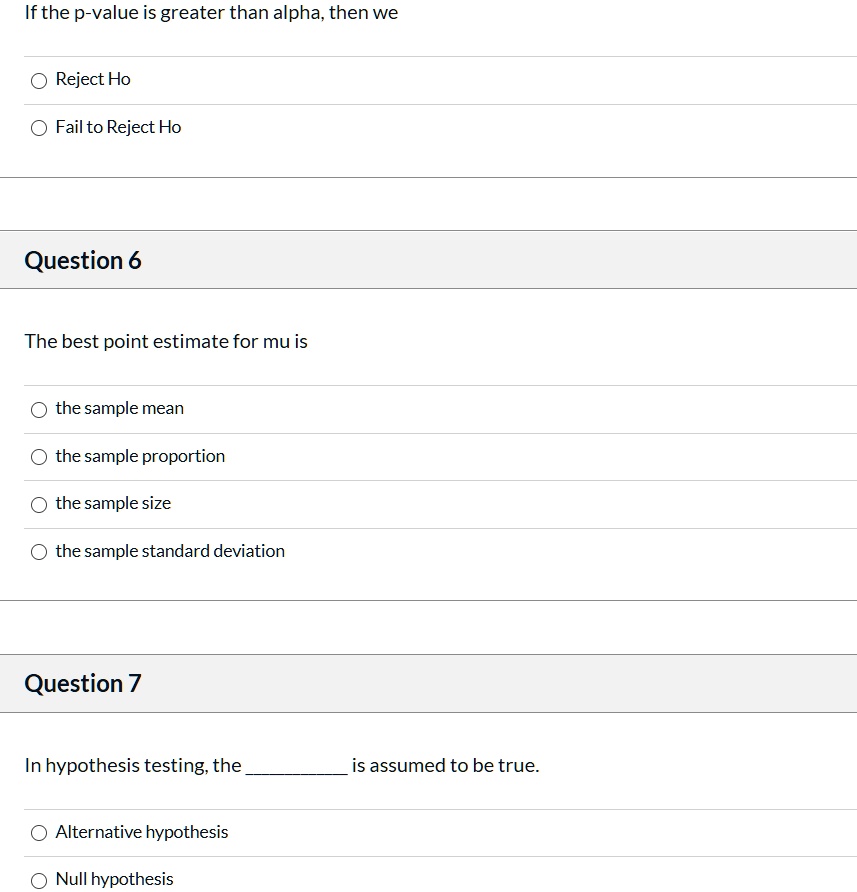Click "The best point estimate for mu is" text

166,342
